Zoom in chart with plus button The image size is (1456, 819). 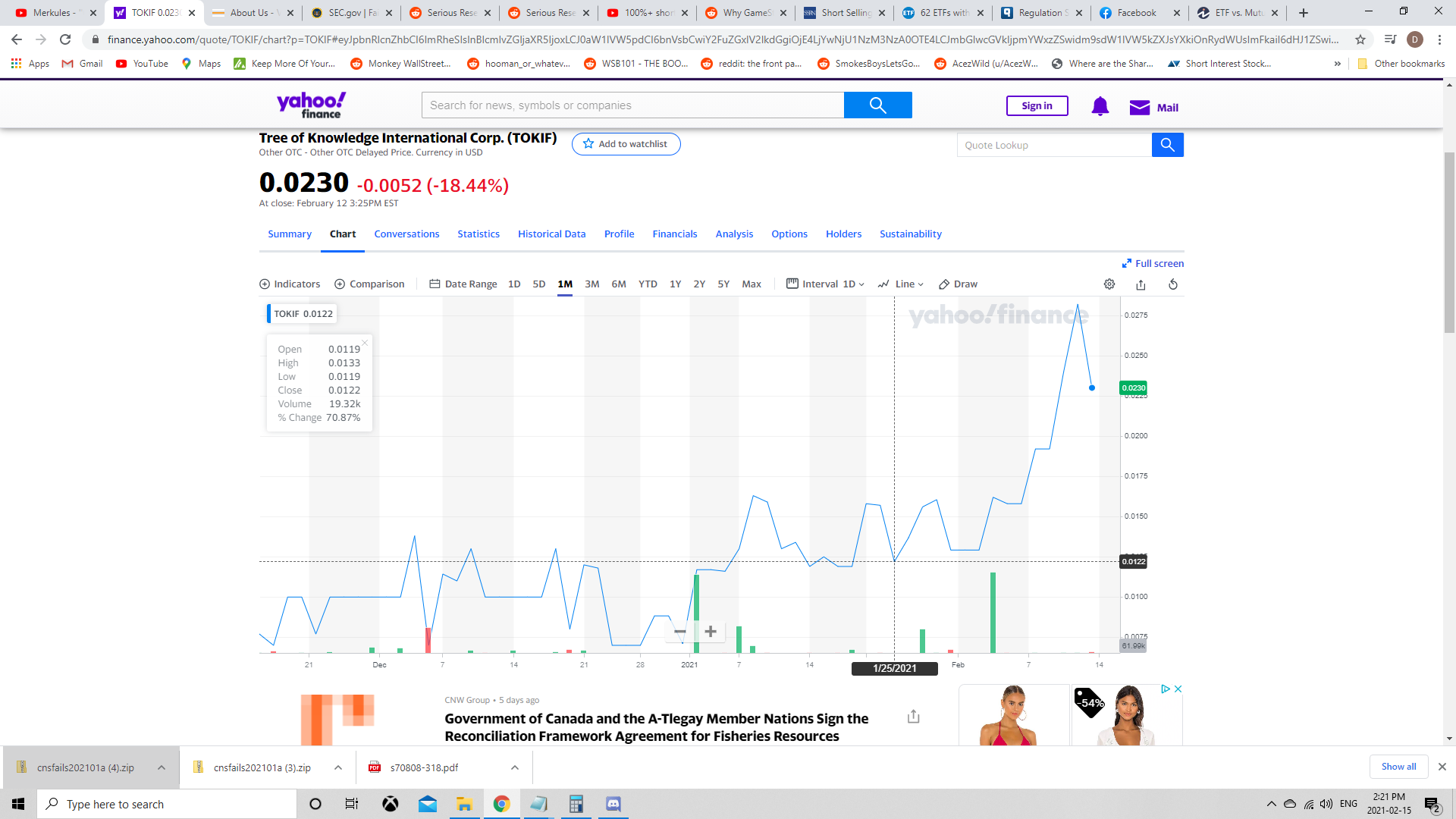pyautogui.click(x=711, y=632)
